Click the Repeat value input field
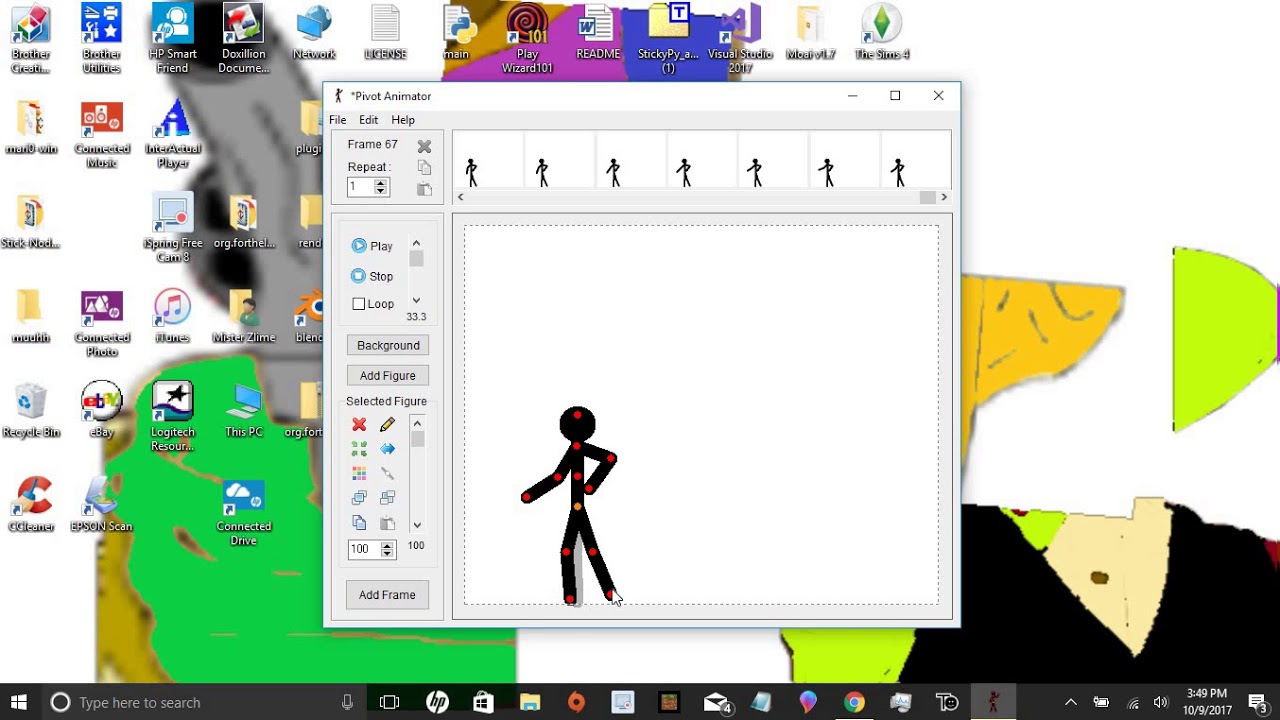Image resolution: width=1280 pixels, height=720 pixels. pos(360,187)
